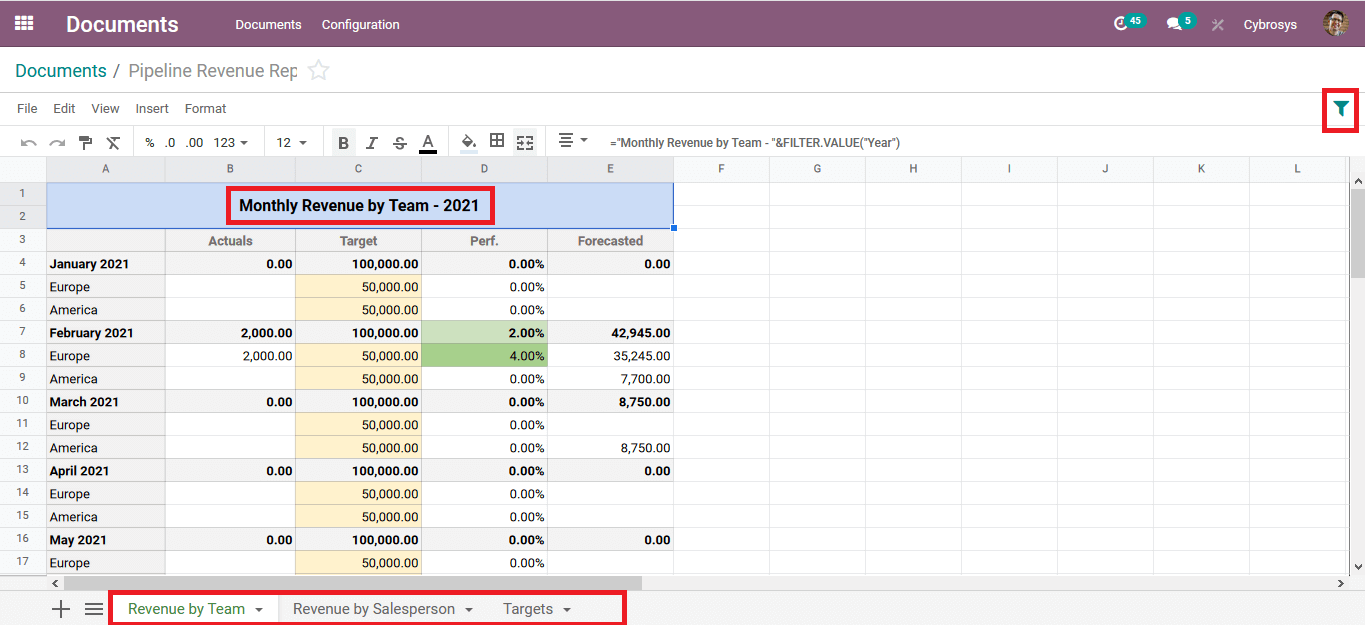Open the View menu

click(x=105, y=108)
